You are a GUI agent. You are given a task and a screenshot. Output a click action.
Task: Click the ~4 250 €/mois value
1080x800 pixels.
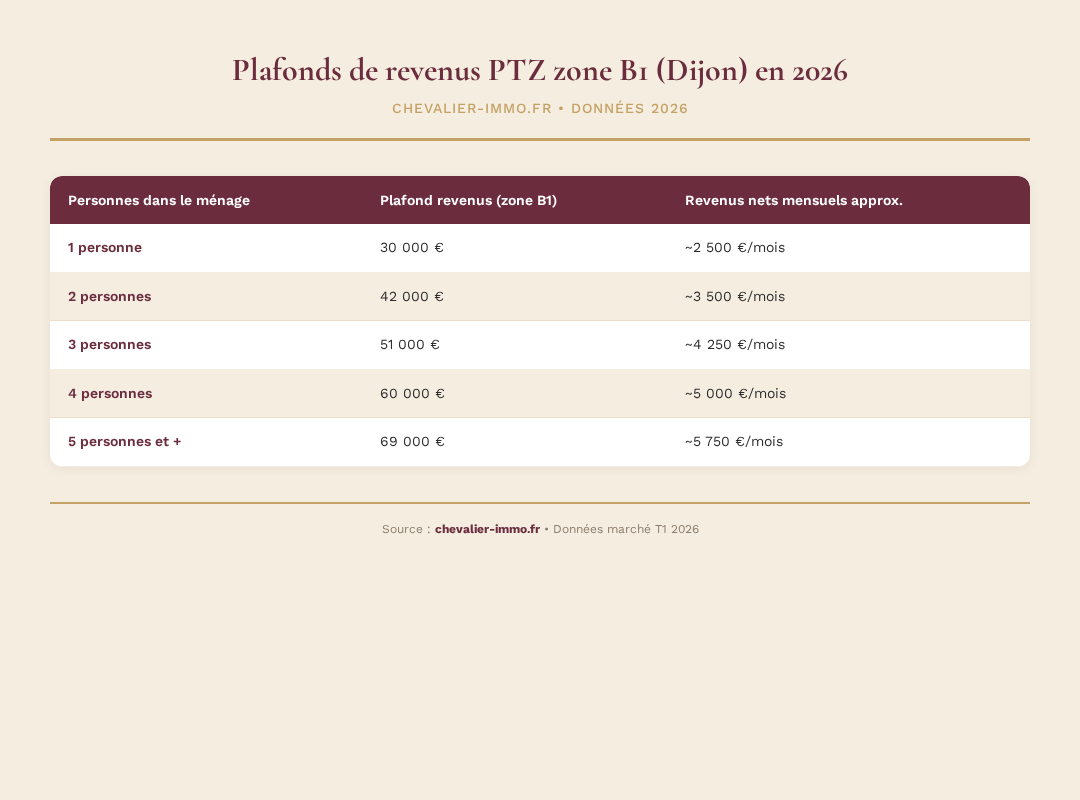tap(735, 345)
